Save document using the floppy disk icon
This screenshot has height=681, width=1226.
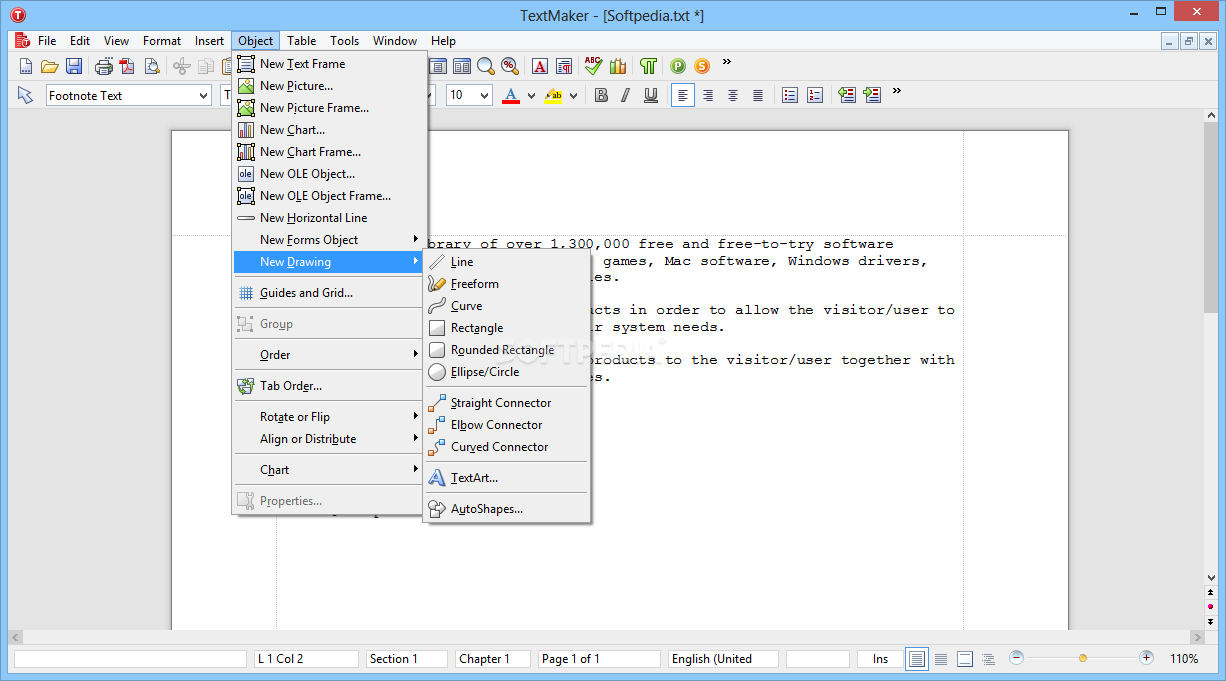coord(74,66)
